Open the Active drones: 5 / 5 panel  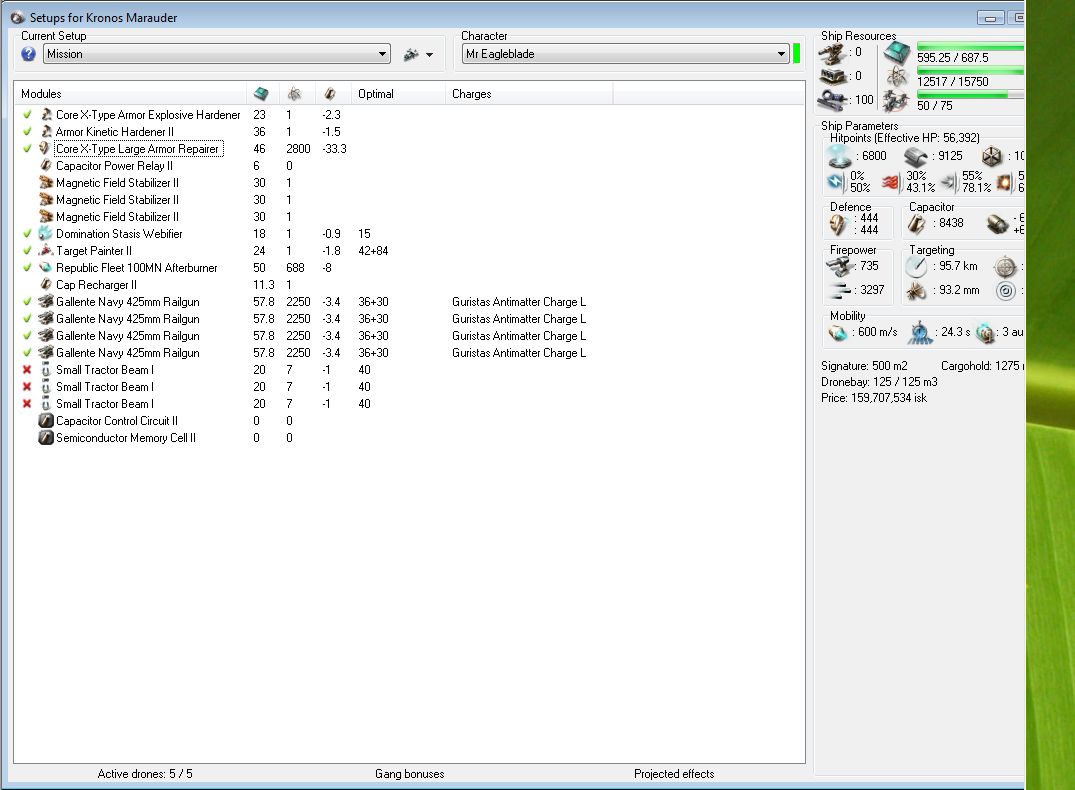click(x=145, y=774)
